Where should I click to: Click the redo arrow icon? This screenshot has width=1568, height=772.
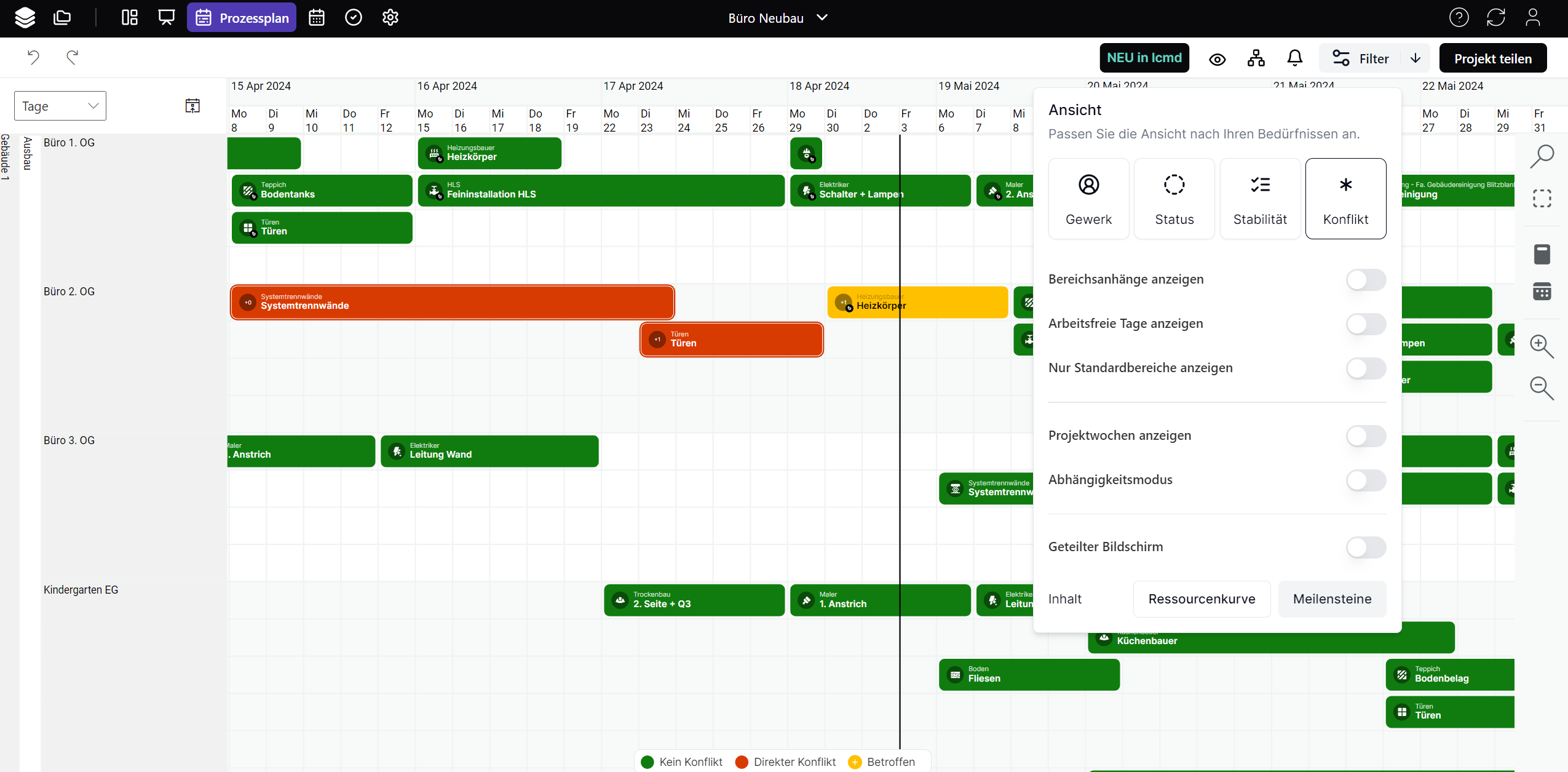click(73, 57)
